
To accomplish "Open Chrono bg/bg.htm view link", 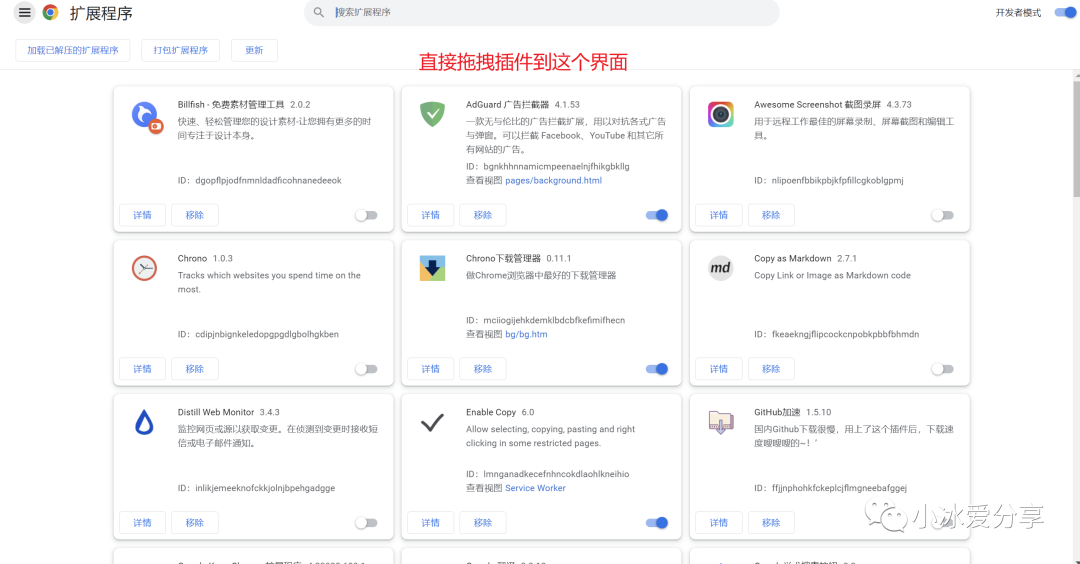I will point(526,334).
